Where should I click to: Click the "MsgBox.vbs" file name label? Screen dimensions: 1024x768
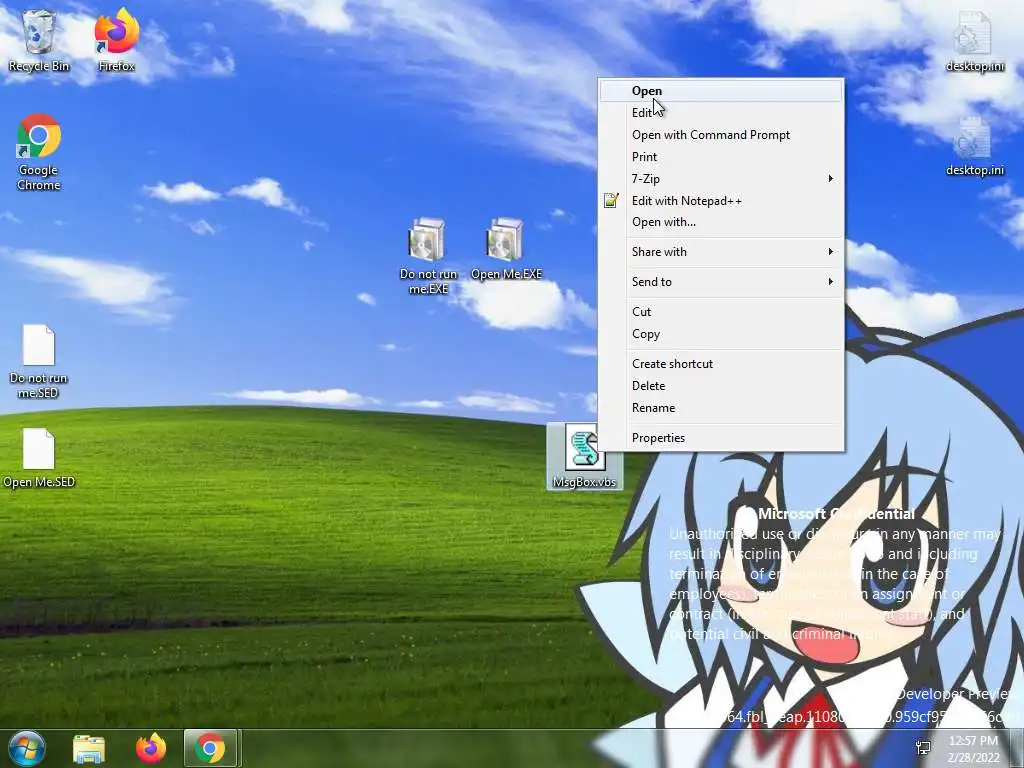point(584,482)
